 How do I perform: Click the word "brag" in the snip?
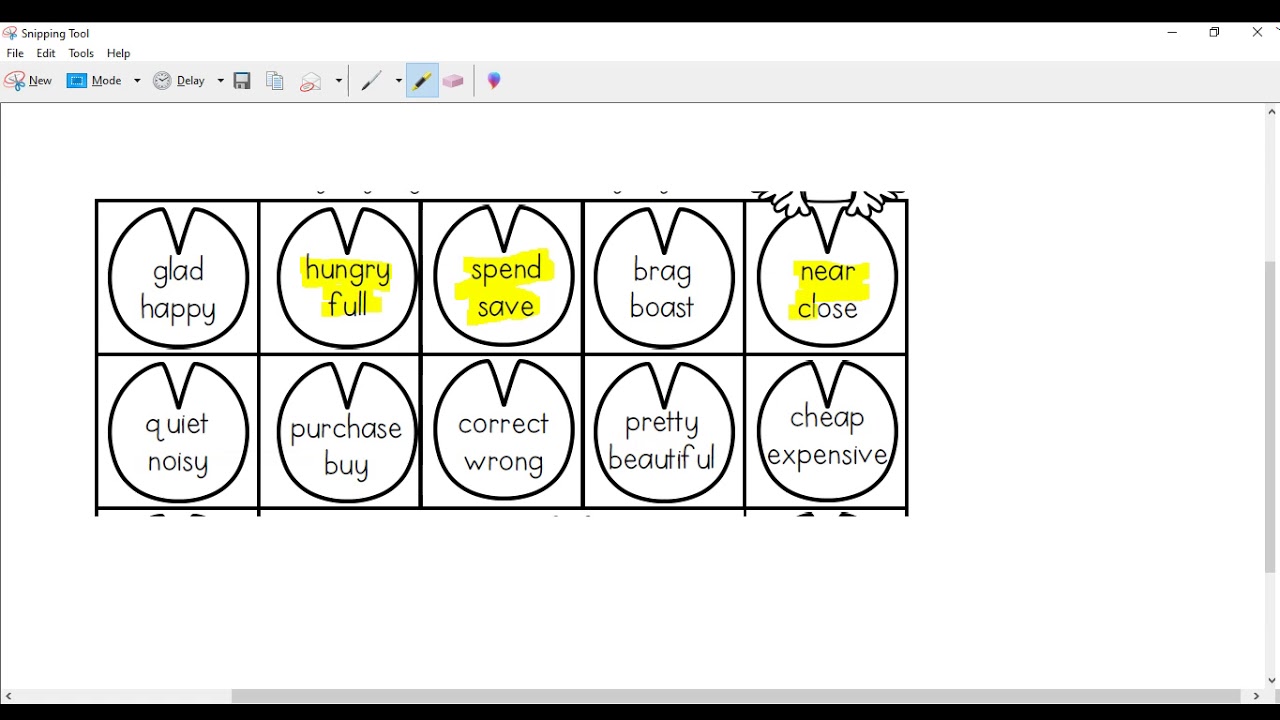point(662,271)
